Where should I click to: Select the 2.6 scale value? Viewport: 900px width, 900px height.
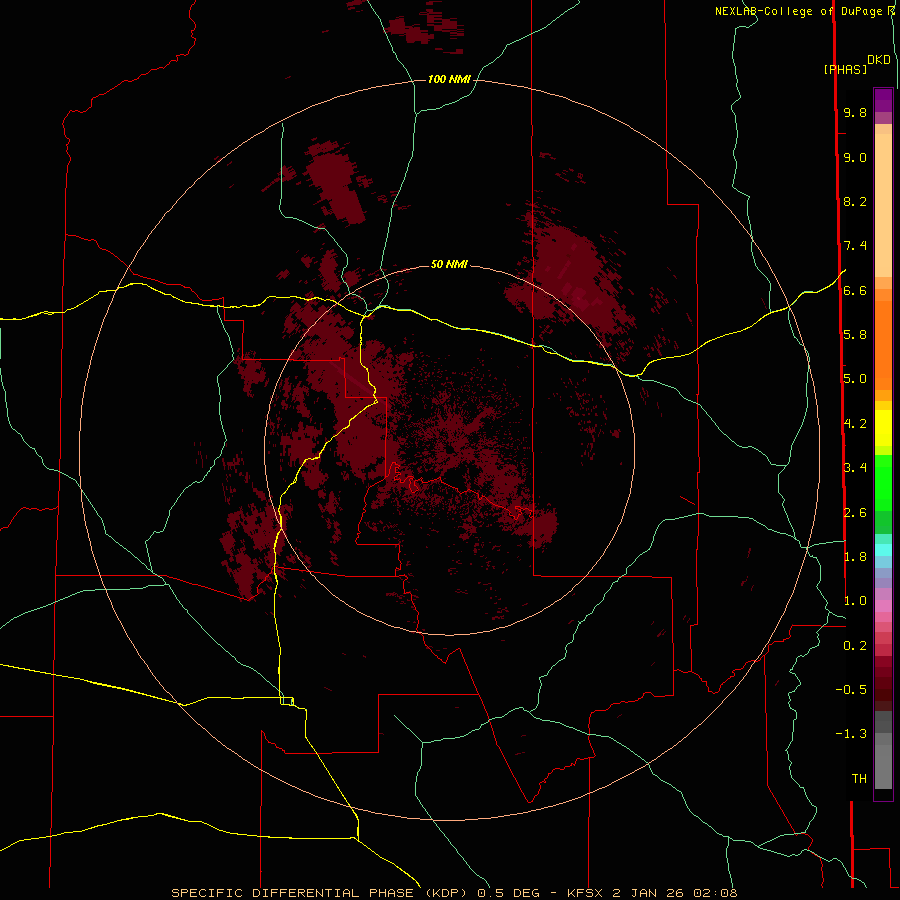pos(855,513)
